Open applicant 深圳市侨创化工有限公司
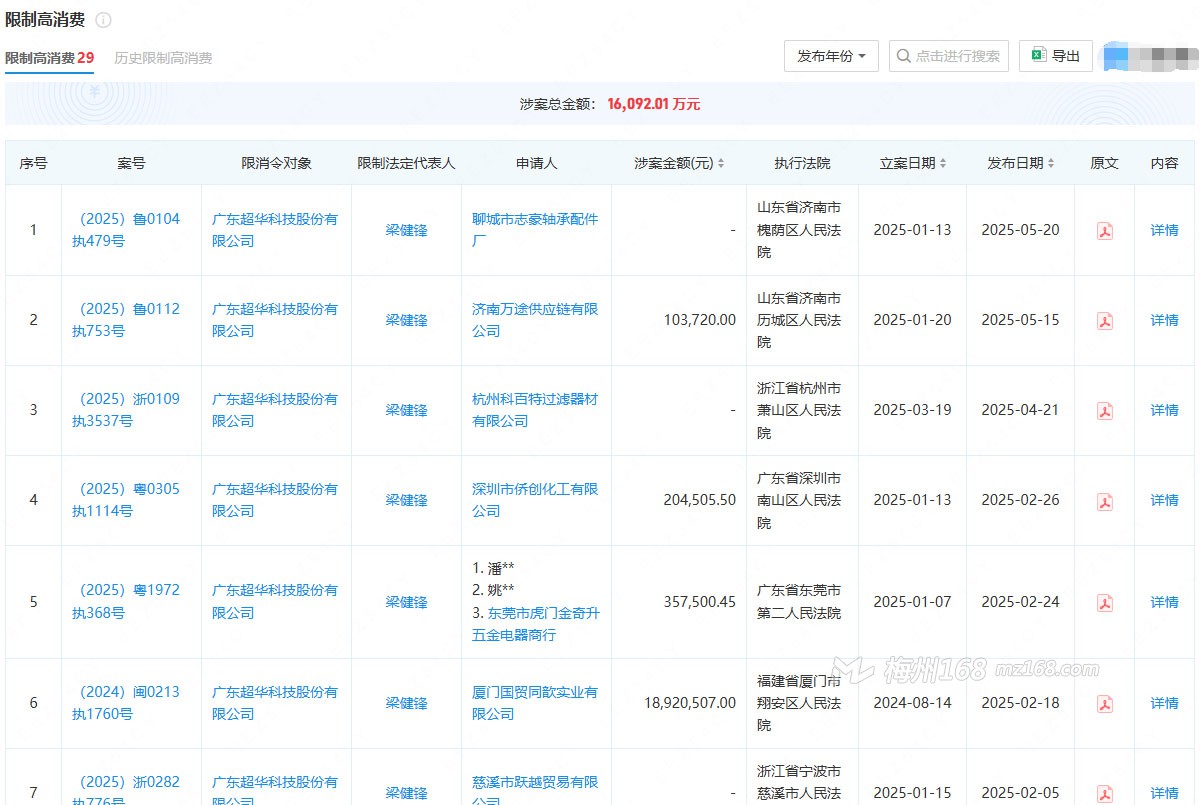1200x805 pixels. [x=535, y=500]
